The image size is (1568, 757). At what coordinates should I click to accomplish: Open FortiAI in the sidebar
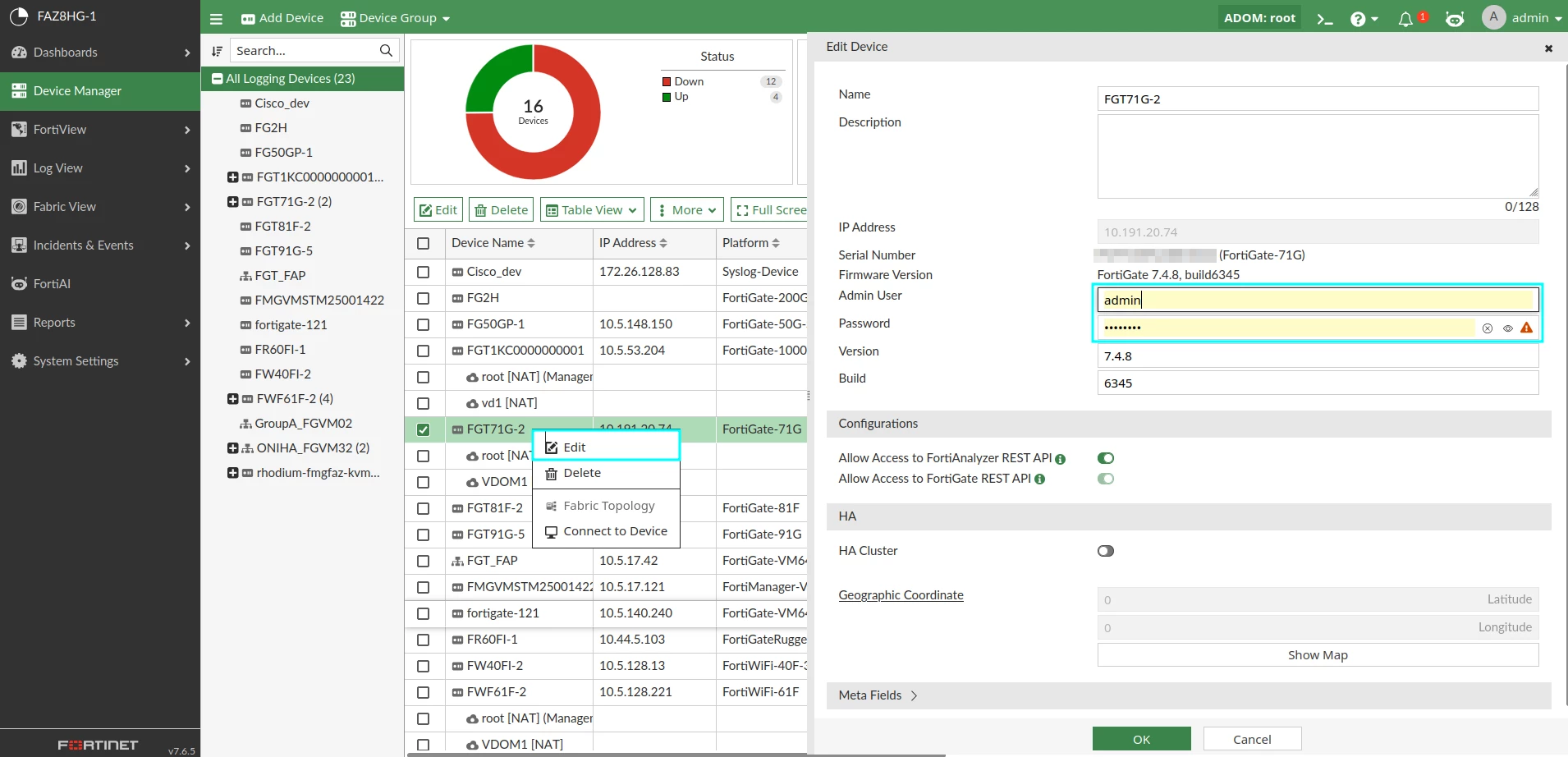click(100, 284)
